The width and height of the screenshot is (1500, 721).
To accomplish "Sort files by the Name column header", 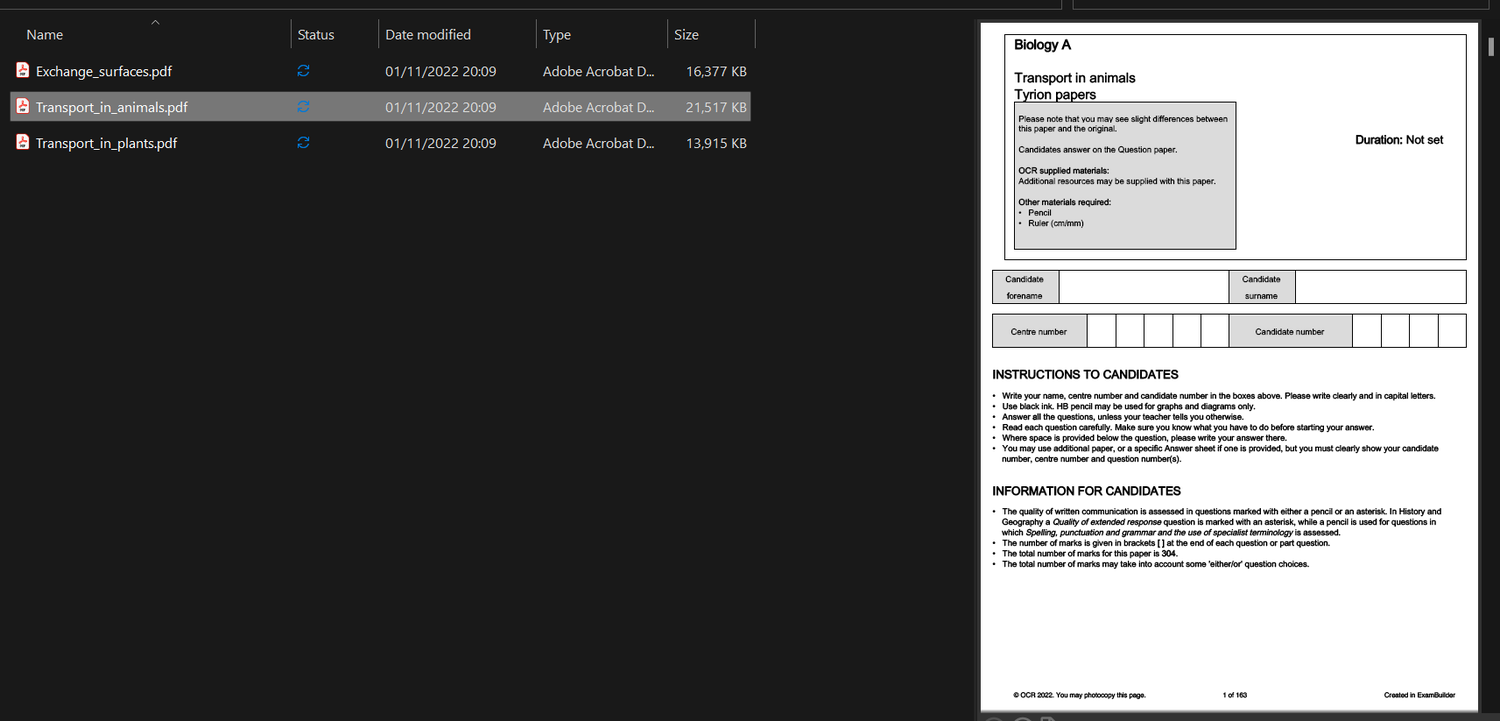I will [44, 34].
